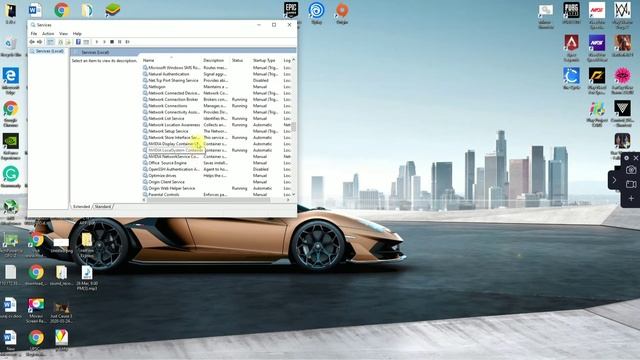Select the Network Connection Broker service
Image resolution: width=640 pixels, height=360 pixels.
216,99
